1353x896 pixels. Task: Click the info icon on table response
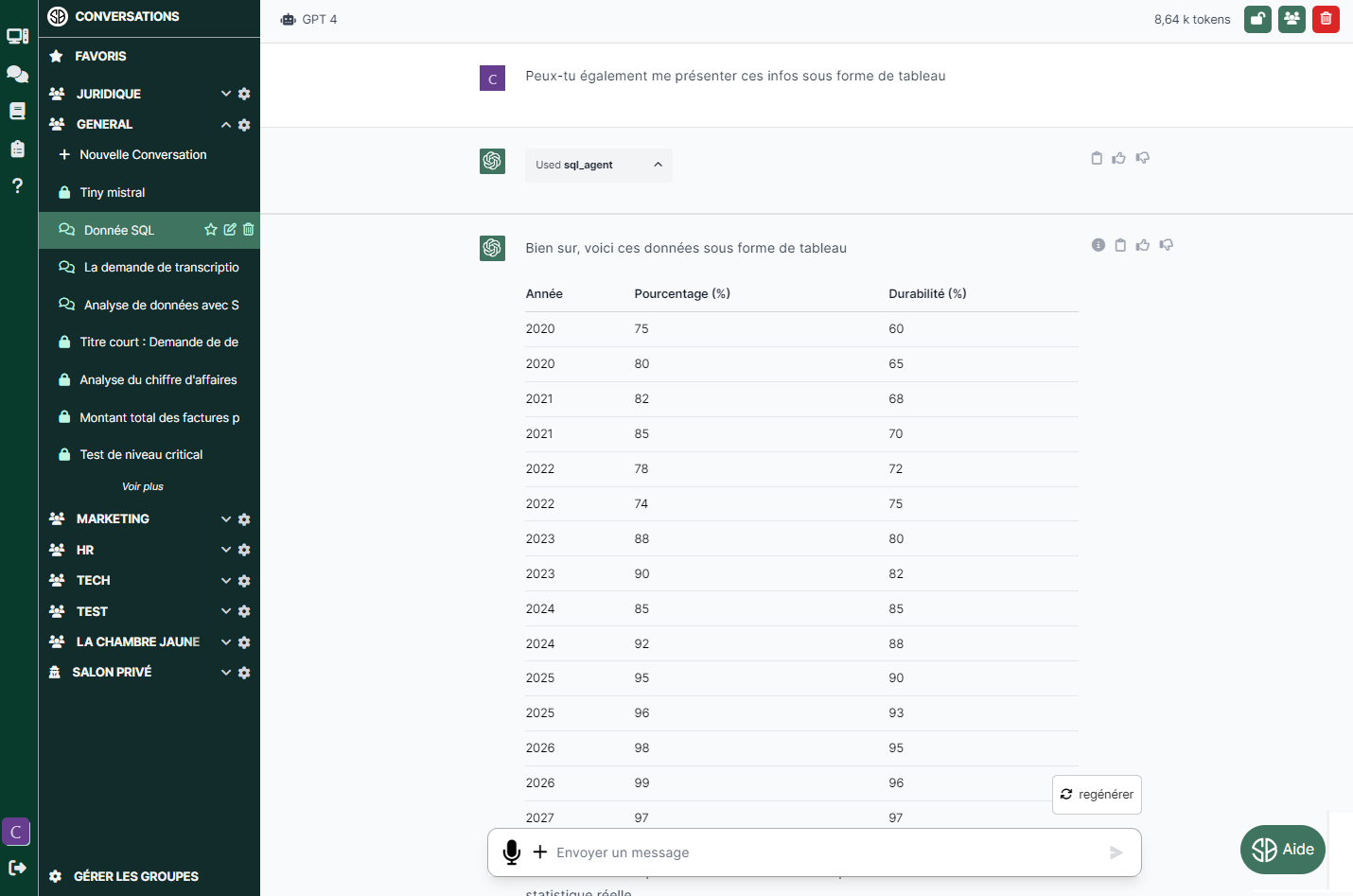(1098, 245)
